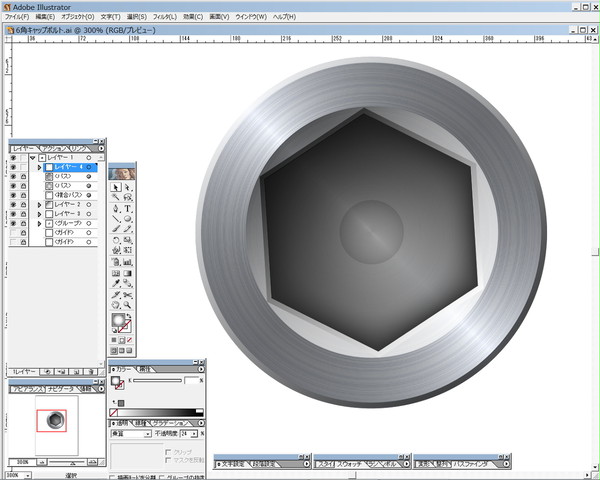Pick the Scissors tool
Image resolution: width=600 pixels, height=480 pixels.
128,295
